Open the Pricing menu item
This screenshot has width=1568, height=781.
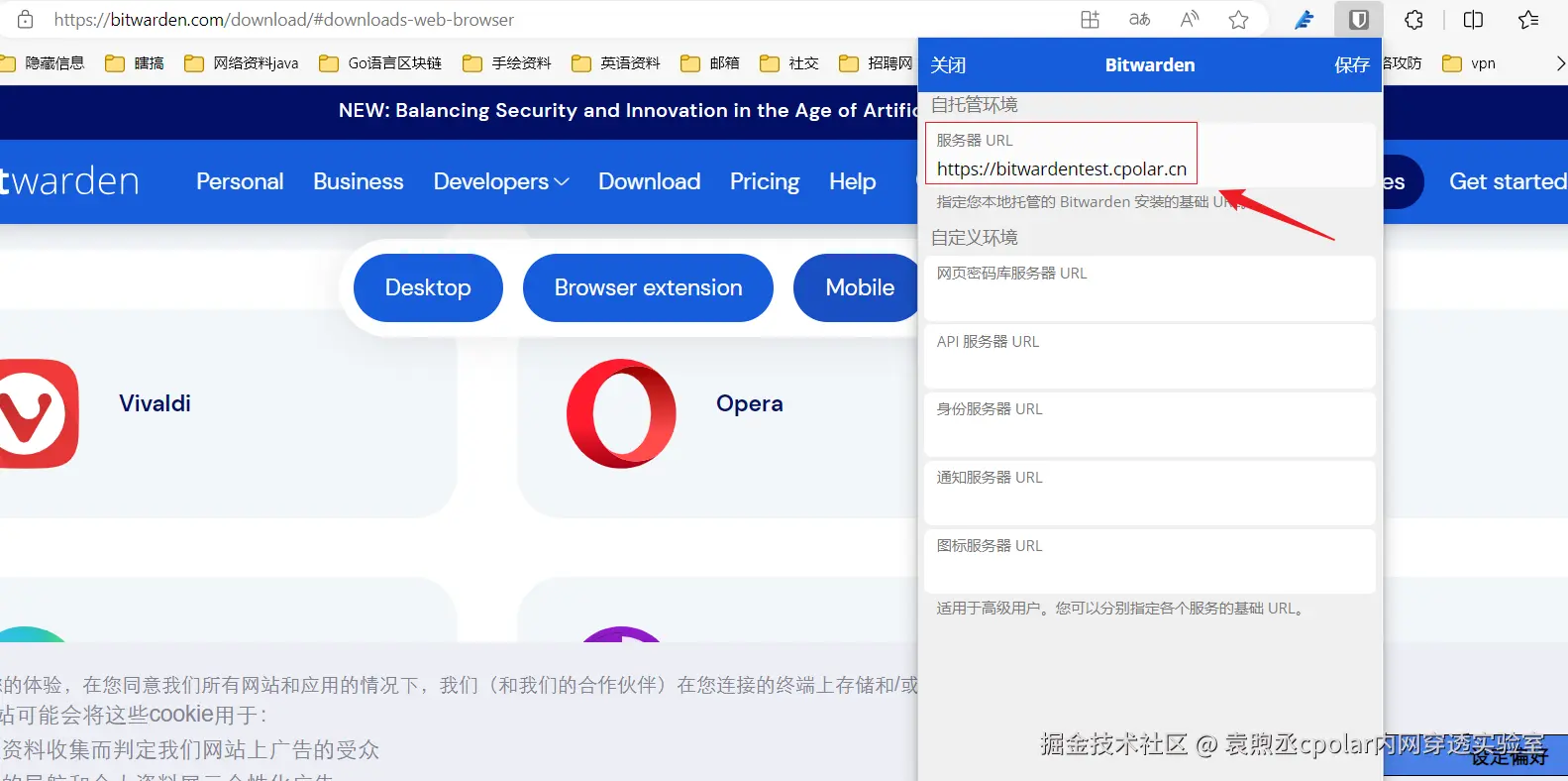765,181
